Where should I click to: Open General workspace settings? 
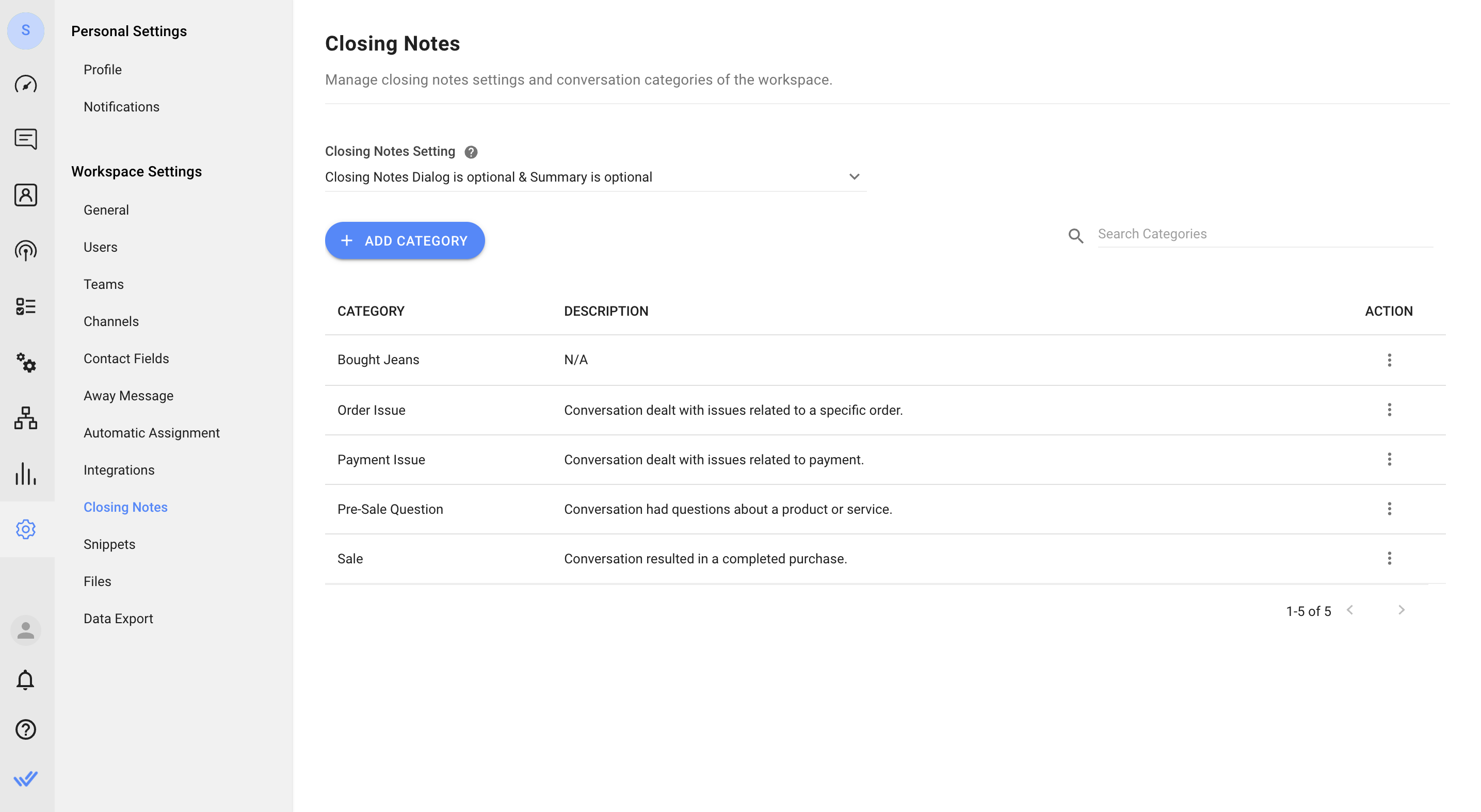click(106, 210)
